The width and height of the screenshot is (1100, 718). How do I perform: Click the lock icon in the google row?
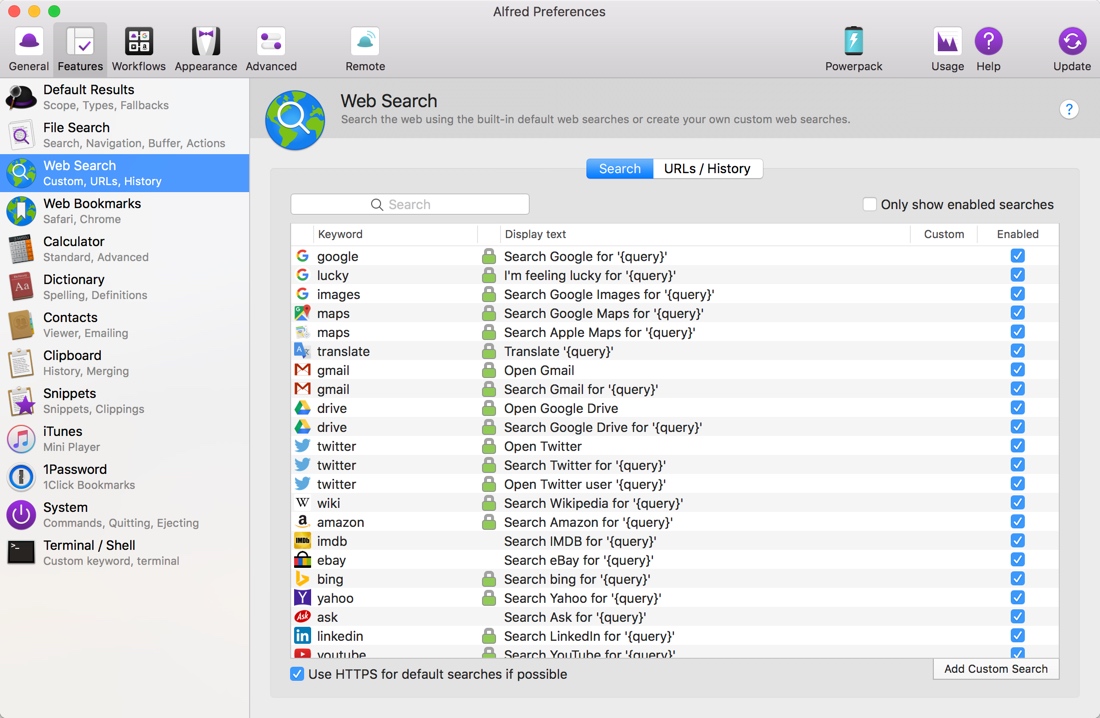coord(489,256)
